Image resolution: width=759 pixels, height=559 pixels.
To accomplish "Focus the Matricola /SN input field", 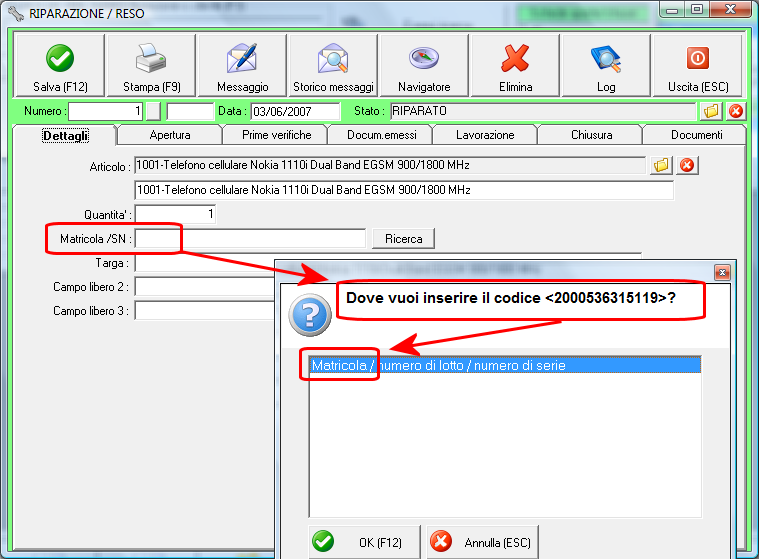I will (250, 239).
